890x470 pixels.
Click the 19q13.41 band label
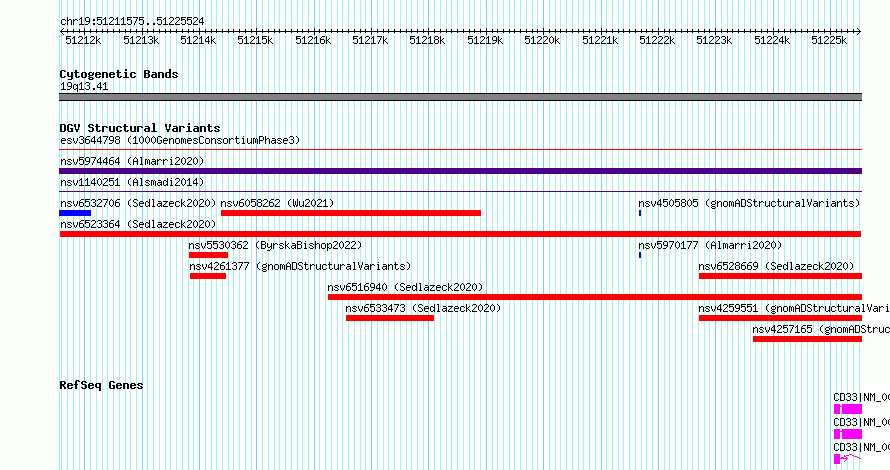(84, 86)
